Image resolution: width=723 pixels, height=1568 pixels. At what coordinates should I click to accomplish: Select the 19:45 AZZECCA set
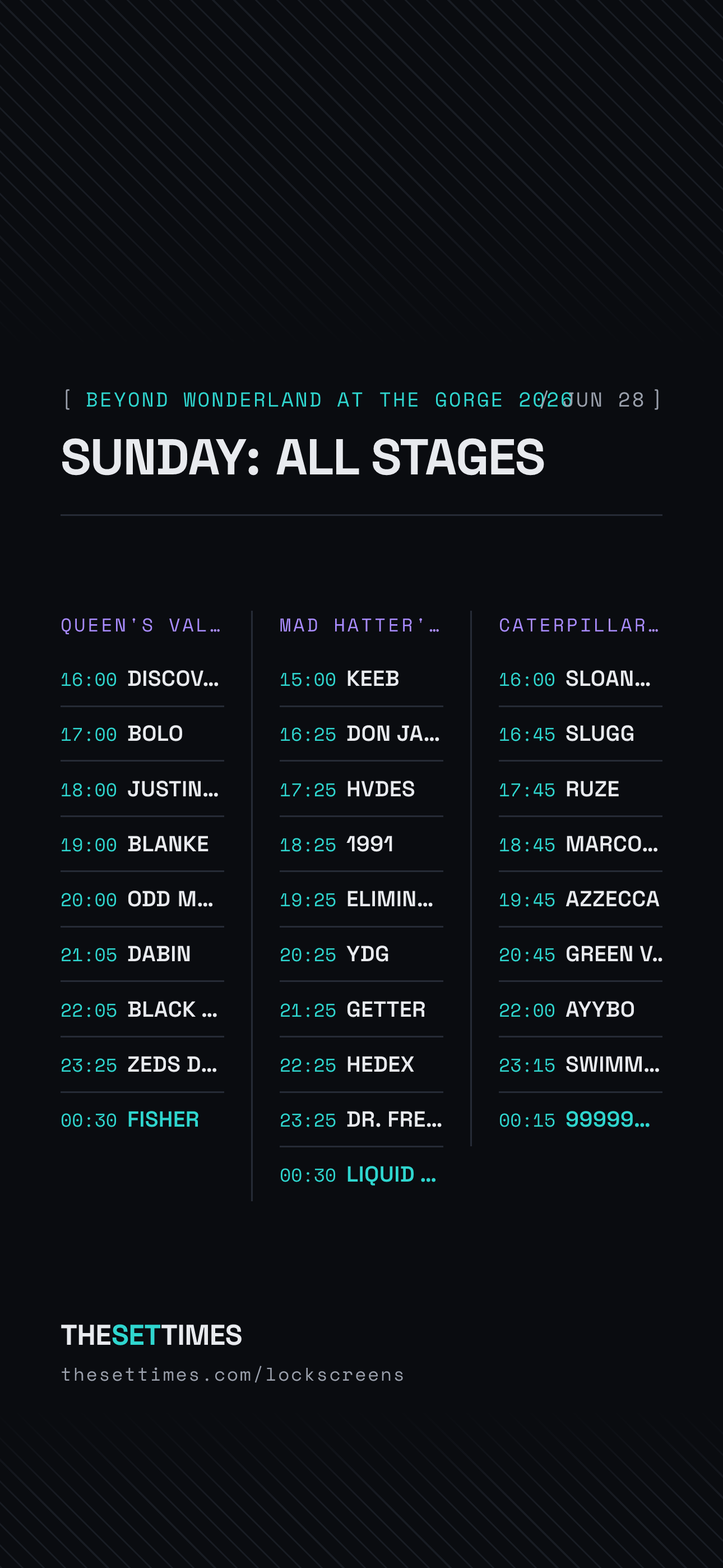point(581,899)
